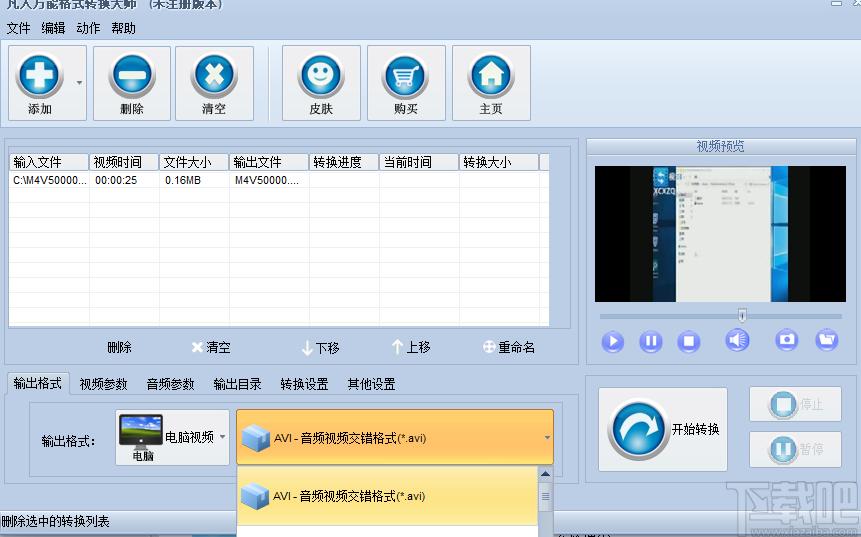Click the 转换进度 column header
Image resolution: width=861 pixels, height=537 pixels.
[344, 162]
